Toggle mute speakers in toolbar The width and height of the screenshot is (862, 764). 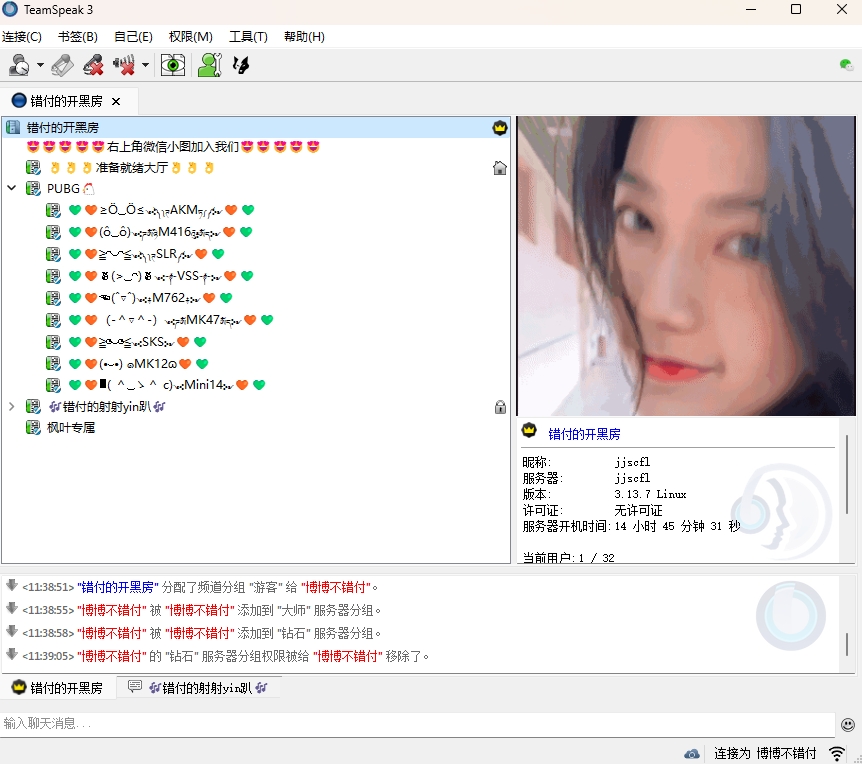pos(125,66)
